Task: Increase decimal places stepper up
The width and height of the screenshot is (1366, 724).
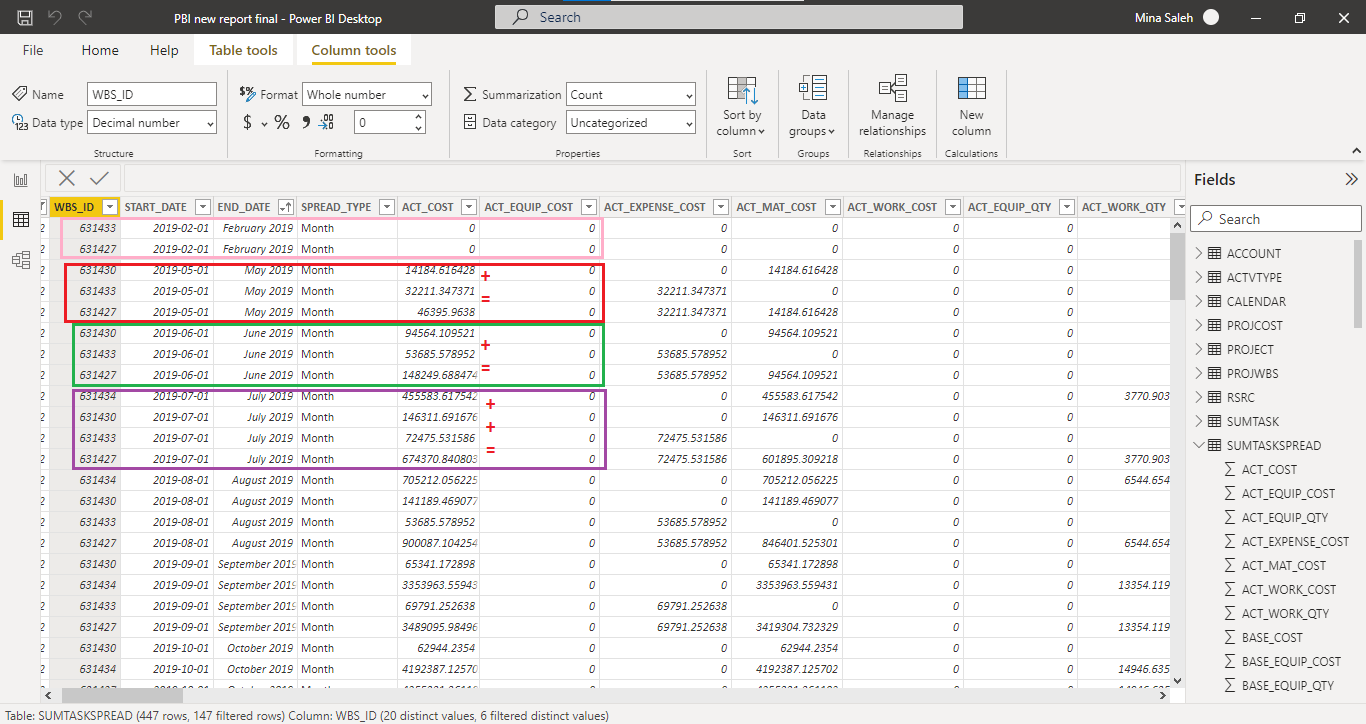Action: (x=418, y=116)
